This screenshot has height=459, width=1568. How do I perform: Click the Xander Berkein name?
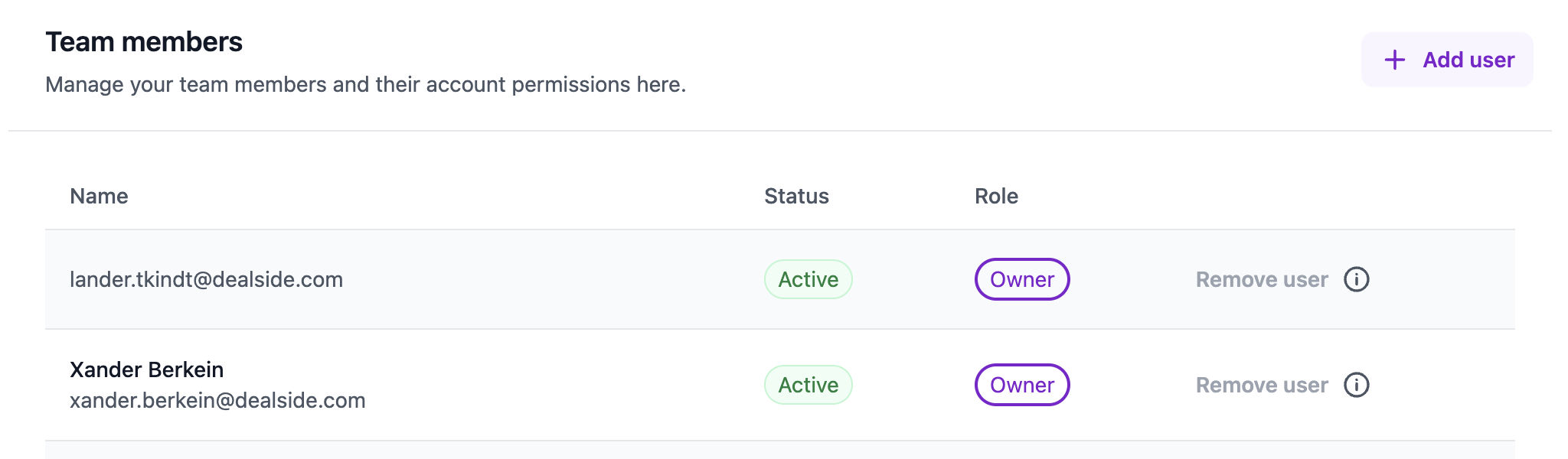click(x=146, y=369)
